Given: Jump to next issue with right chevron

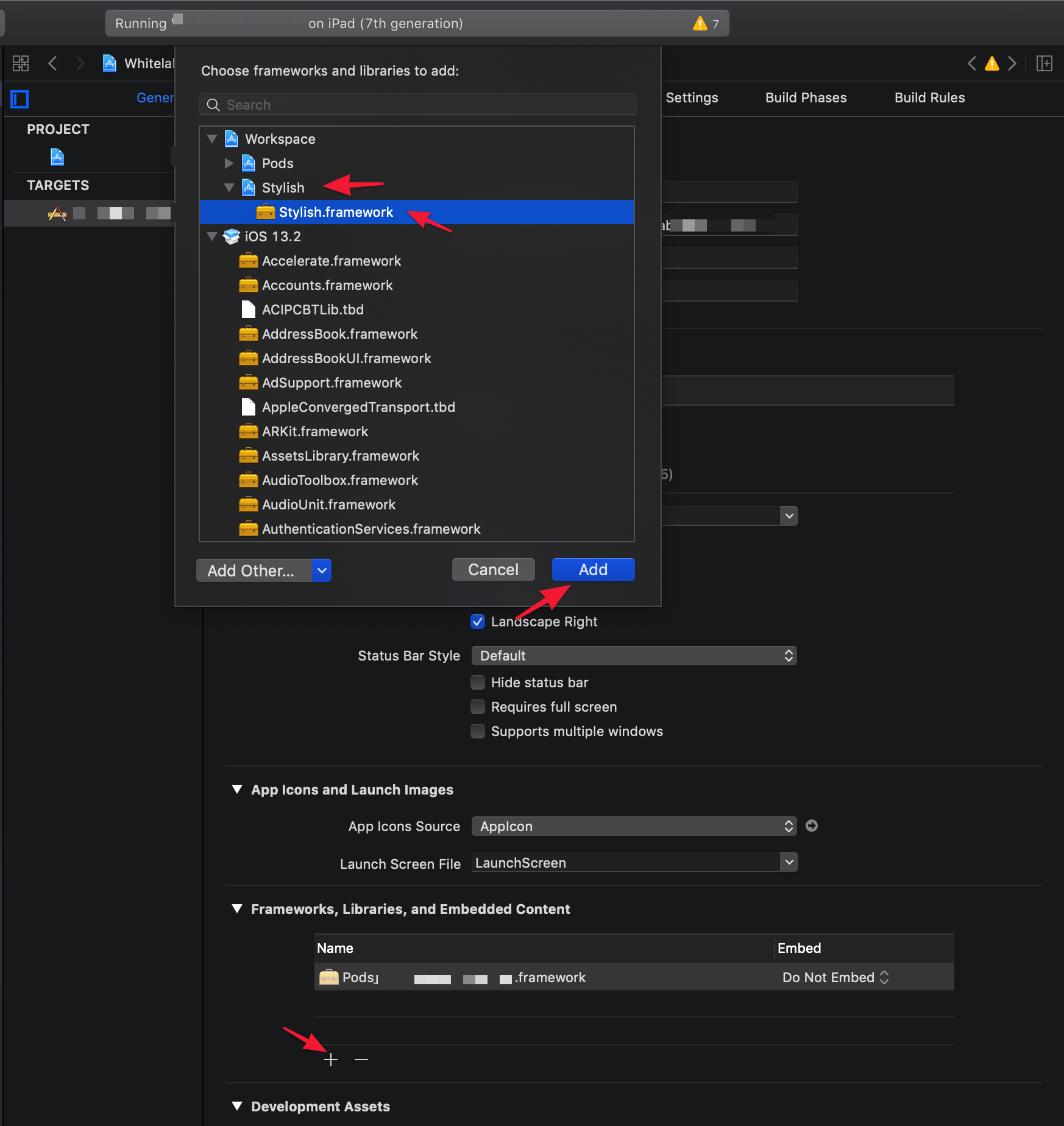Looking at the screenshot, I should tap(1012, 63).
